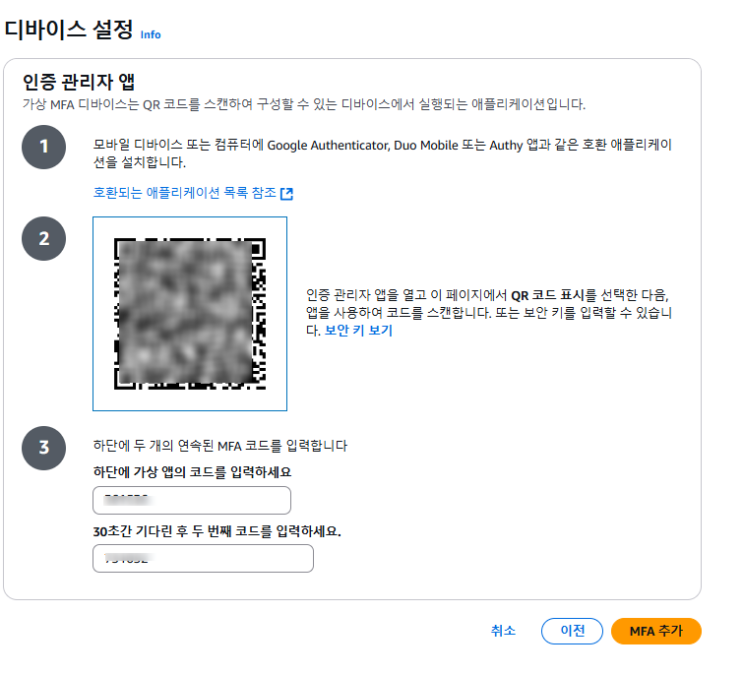
Task: Click the Google Authenticator install instruction text
Action: click(x=380, y=145)
